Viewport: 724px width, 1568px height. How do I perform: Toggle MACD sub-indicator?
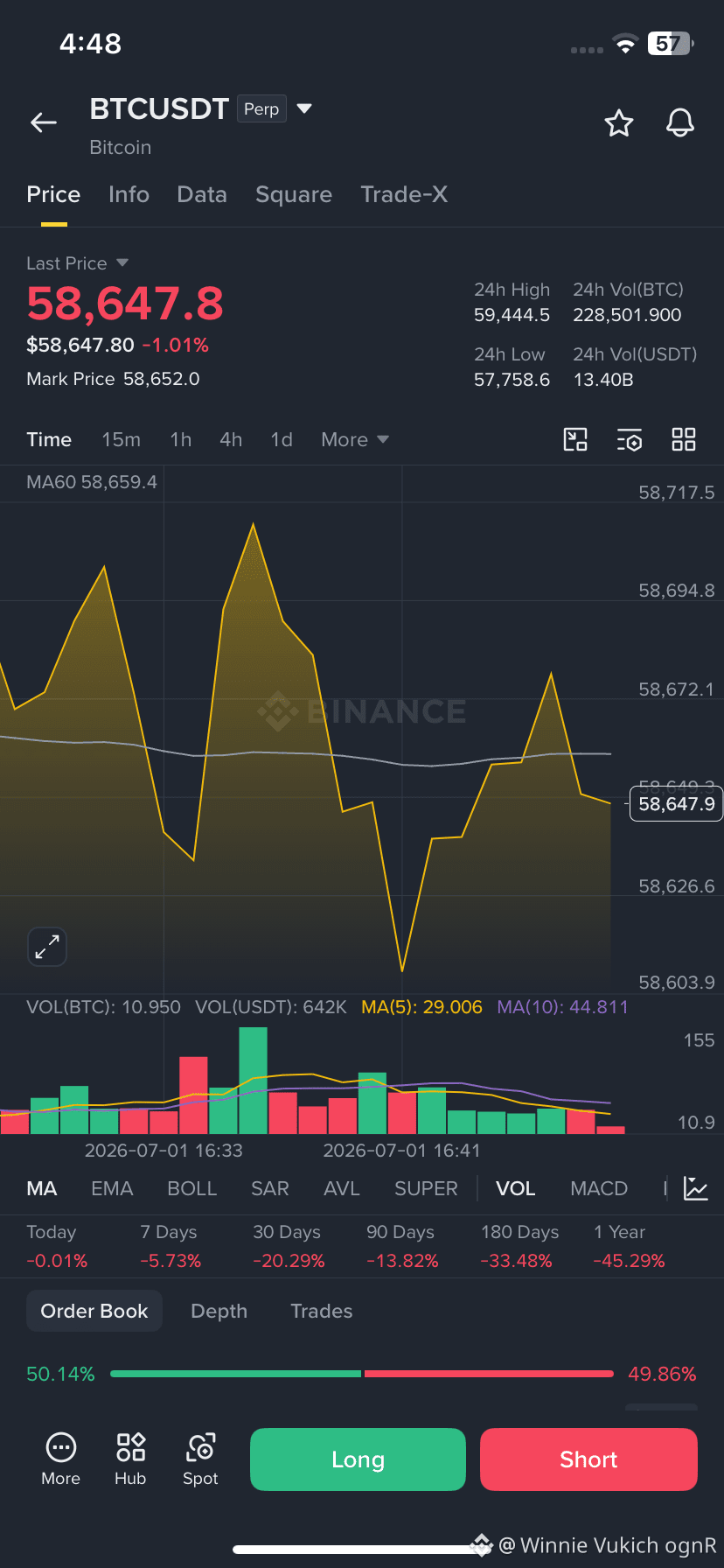599,1188
